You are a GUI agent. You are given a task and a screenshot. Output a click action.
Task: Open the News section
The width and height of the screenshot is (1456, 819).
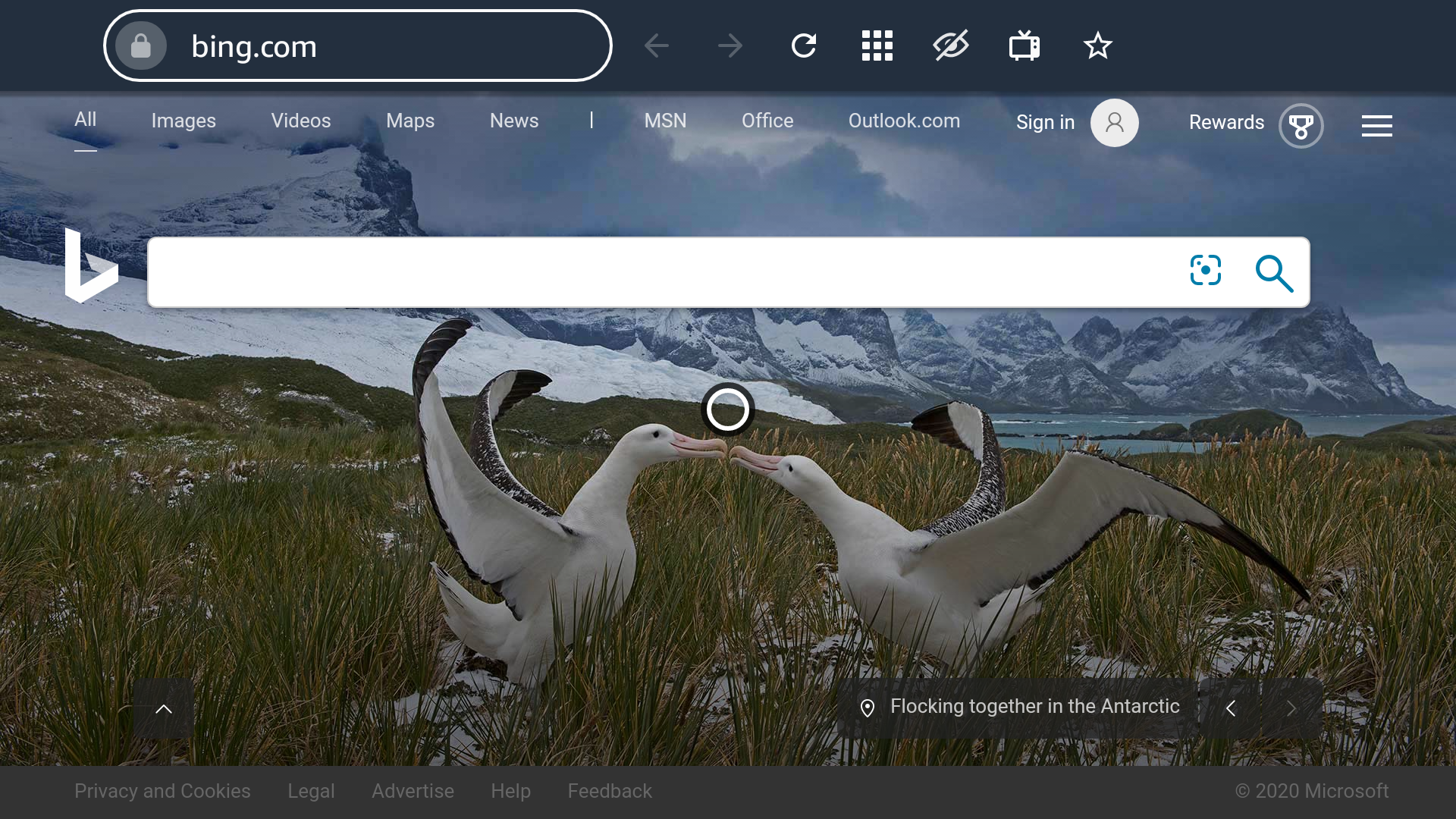513,121
